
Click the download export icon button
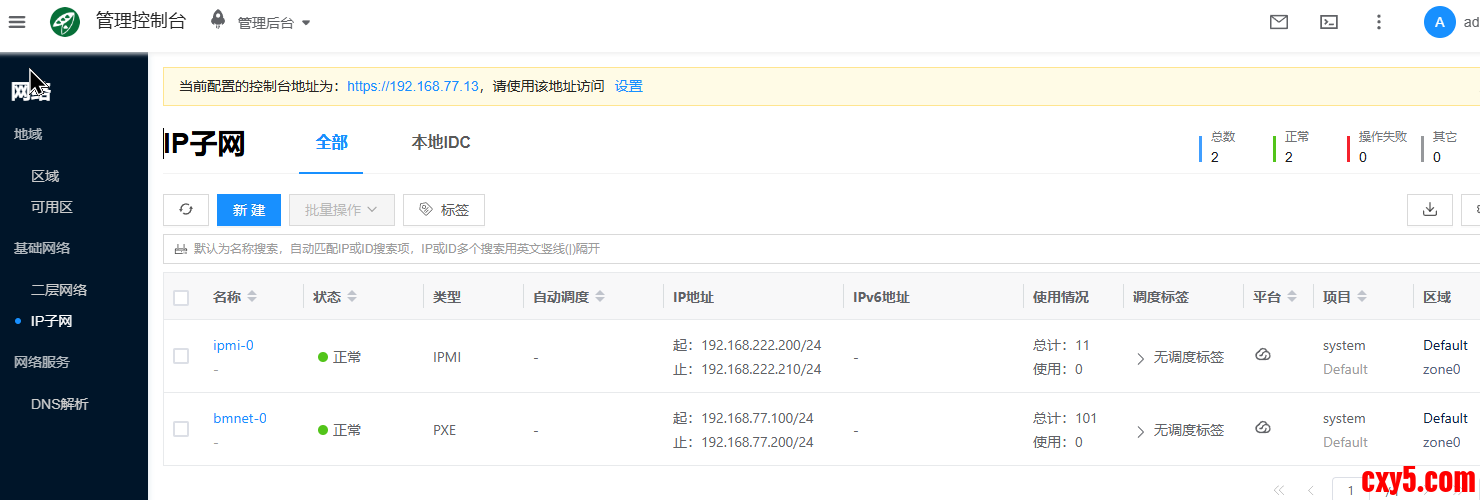point(1430,210)
